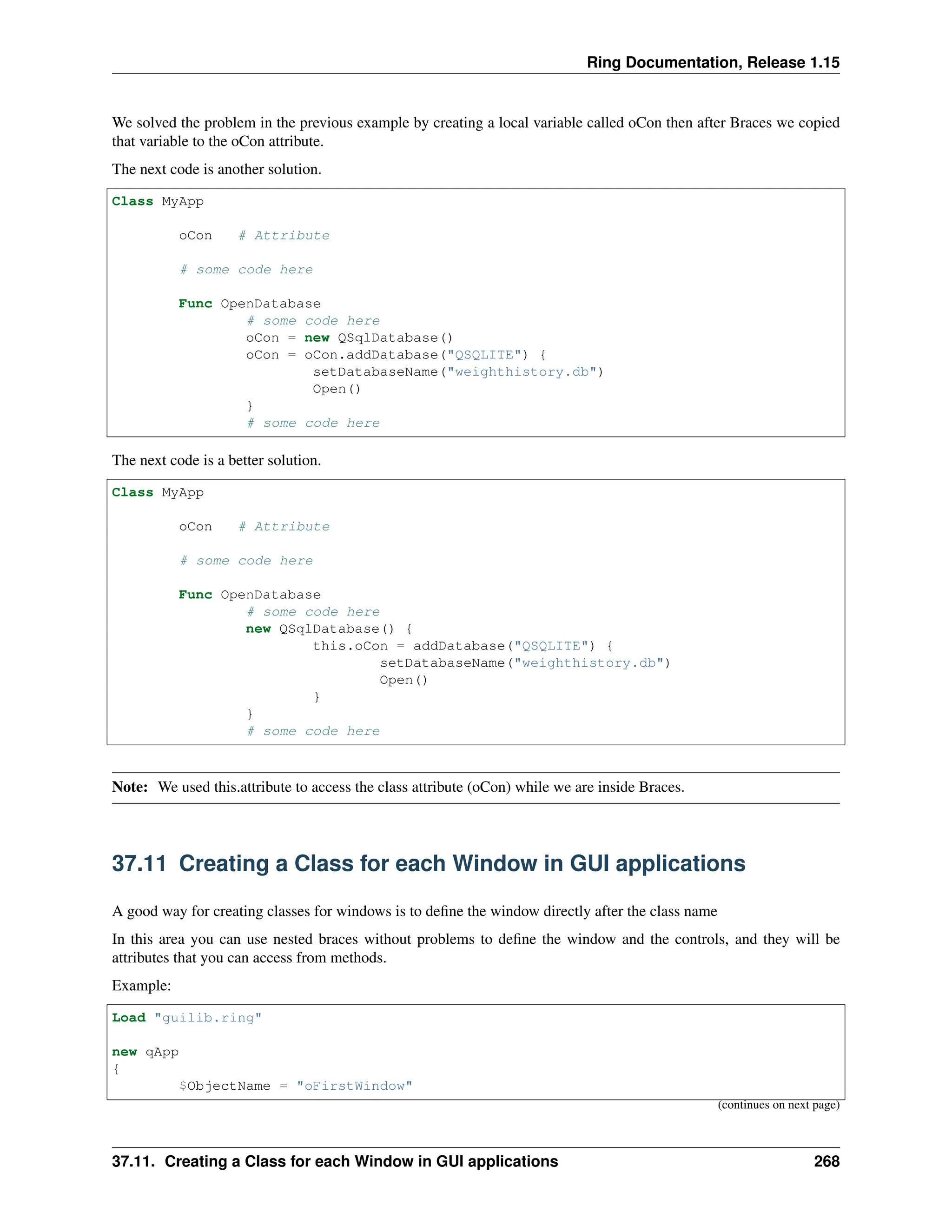Click the section 37.11 heading
The image size is (952, 1232).
coord(428,864)
